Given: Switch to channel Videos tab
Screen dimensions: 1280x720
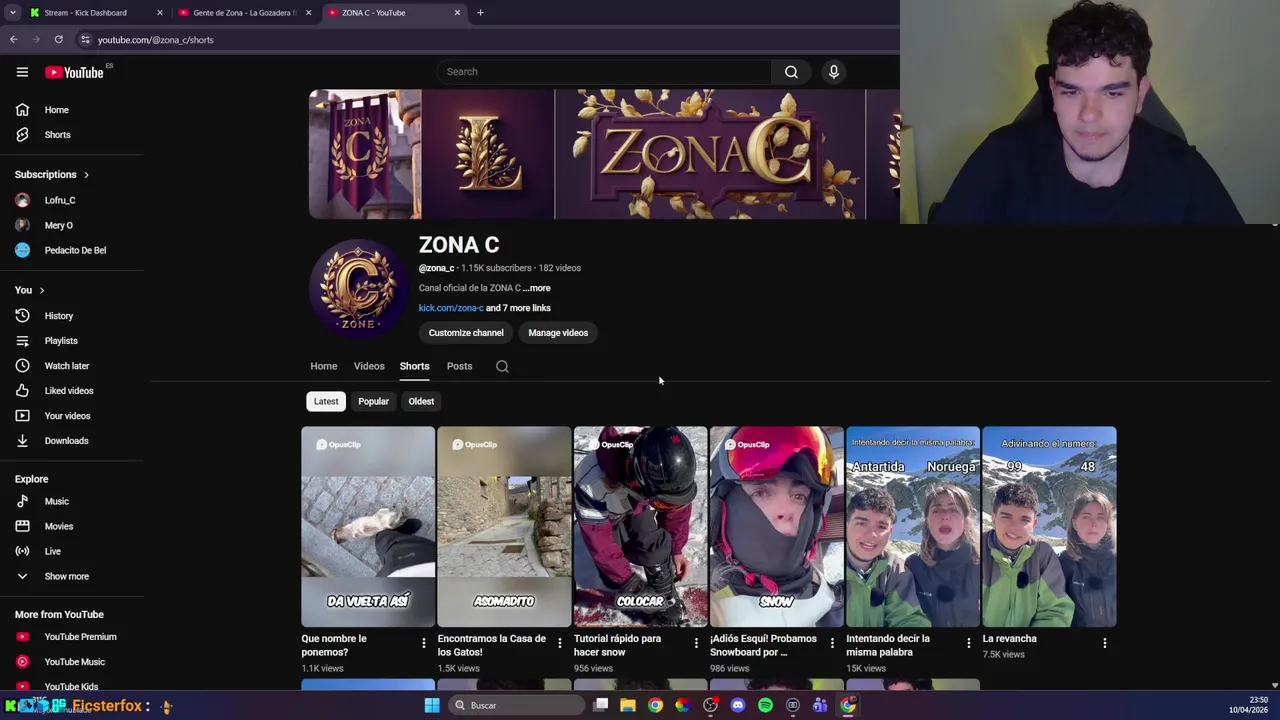Looking at the screenshot, I should 369,366.
